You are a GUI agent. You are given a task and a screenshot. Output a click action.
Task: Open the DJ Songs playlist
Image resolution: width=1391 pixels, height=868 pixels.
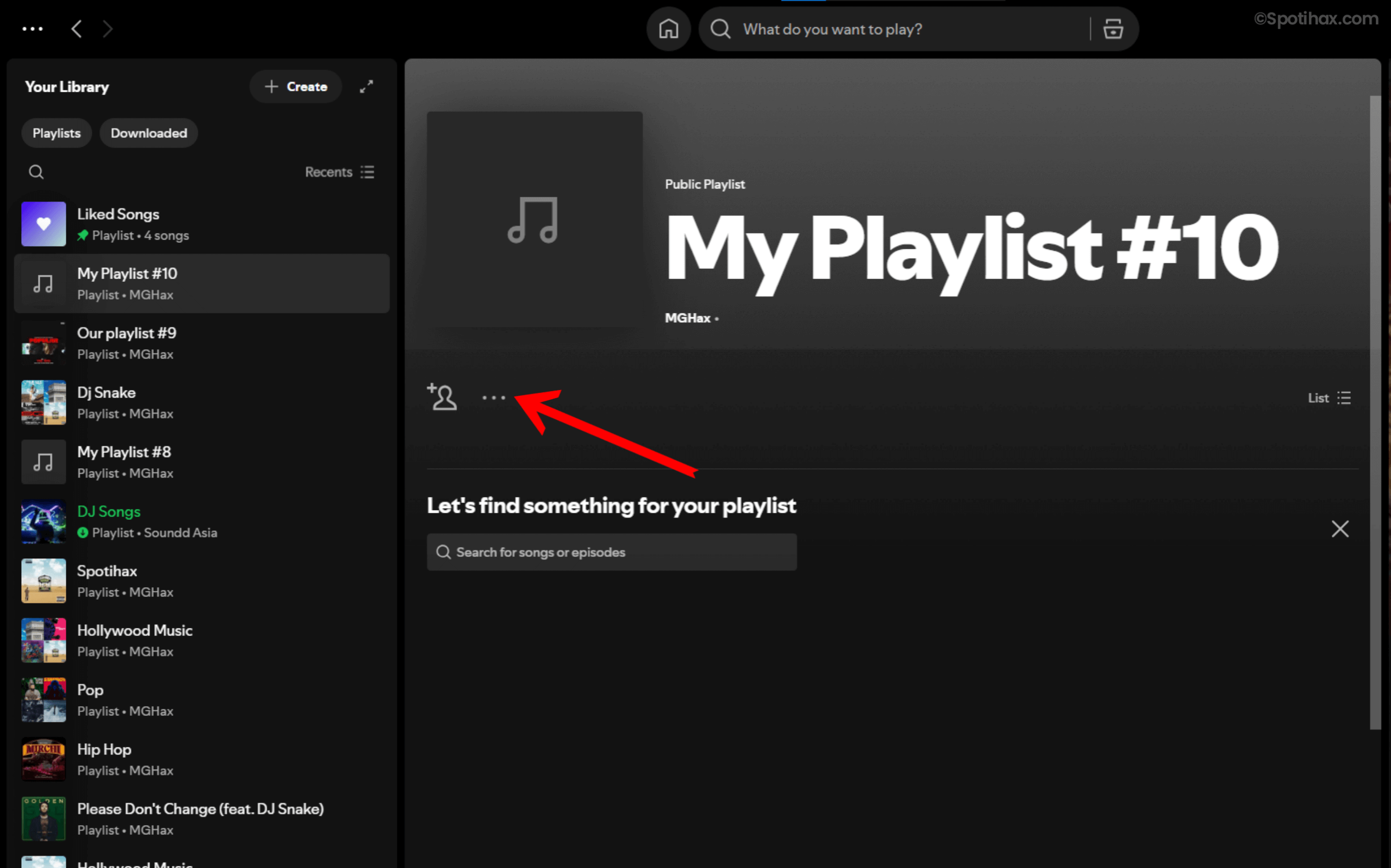click(202, 521)
